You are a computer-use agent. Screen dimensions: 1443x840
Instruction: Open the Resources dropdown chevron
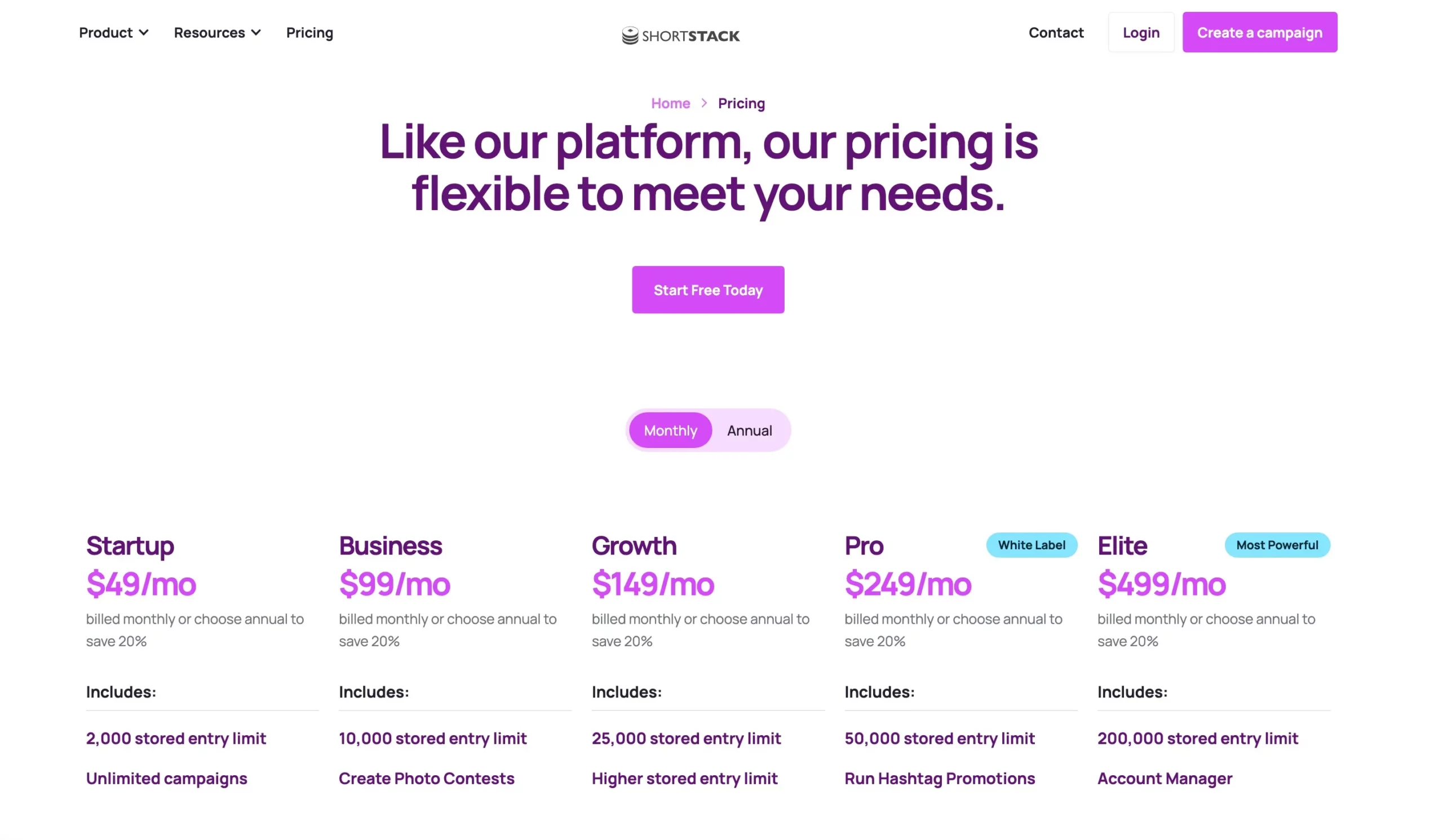click(256, 33)
